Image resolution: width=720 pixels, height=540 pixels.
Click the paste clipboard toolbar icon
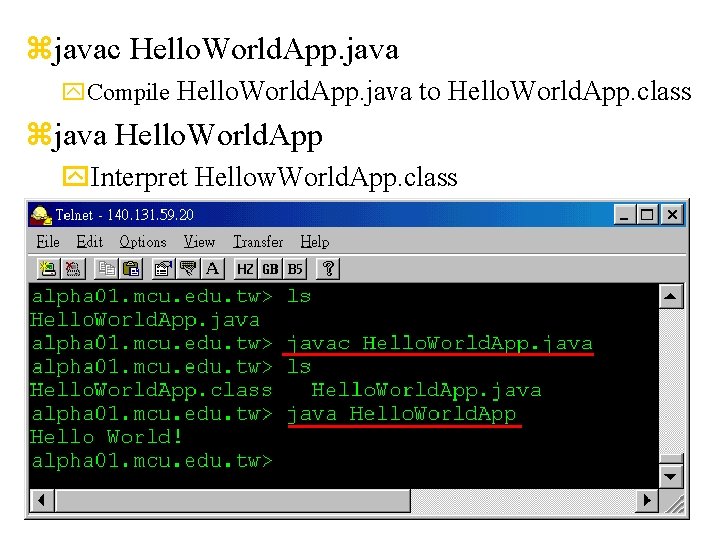(131, 269)
